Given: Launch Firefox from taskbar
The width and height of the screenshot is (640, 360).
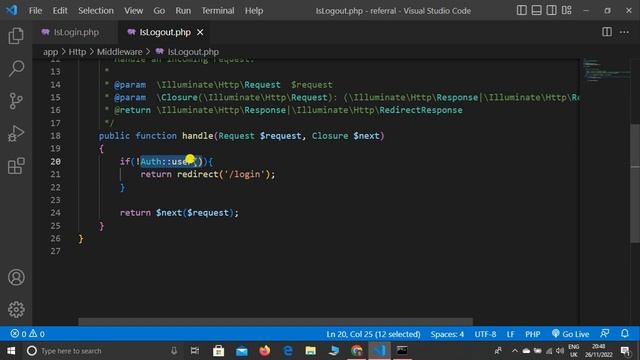Looking at the screenshot, I should point(264,351).
